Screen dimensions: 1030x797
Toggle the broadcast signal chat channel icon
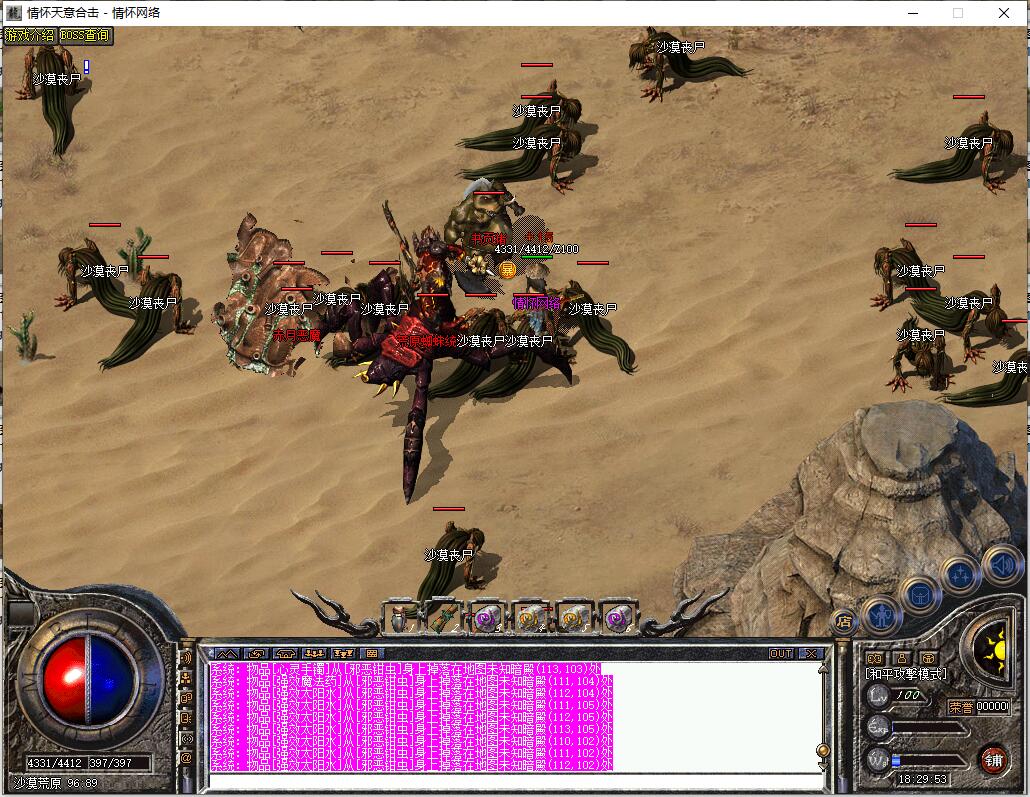[187, 658]
